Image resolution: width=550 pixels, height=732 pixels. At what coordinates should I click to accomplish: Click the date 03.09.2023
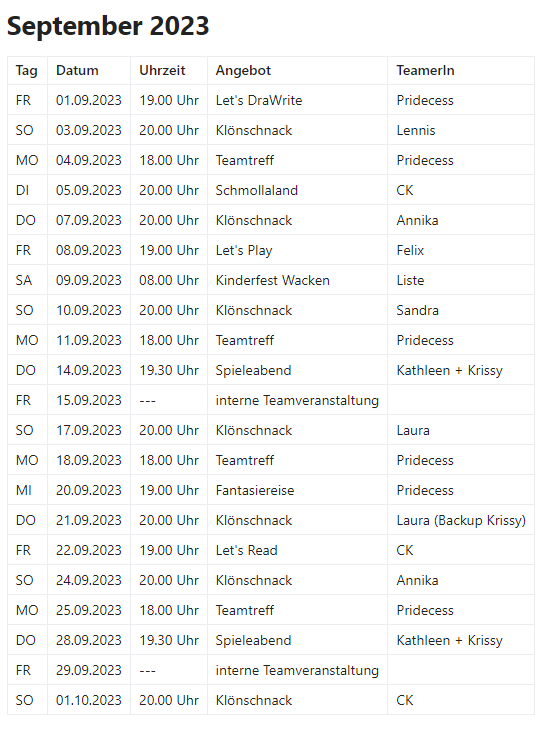click(89, 130)
